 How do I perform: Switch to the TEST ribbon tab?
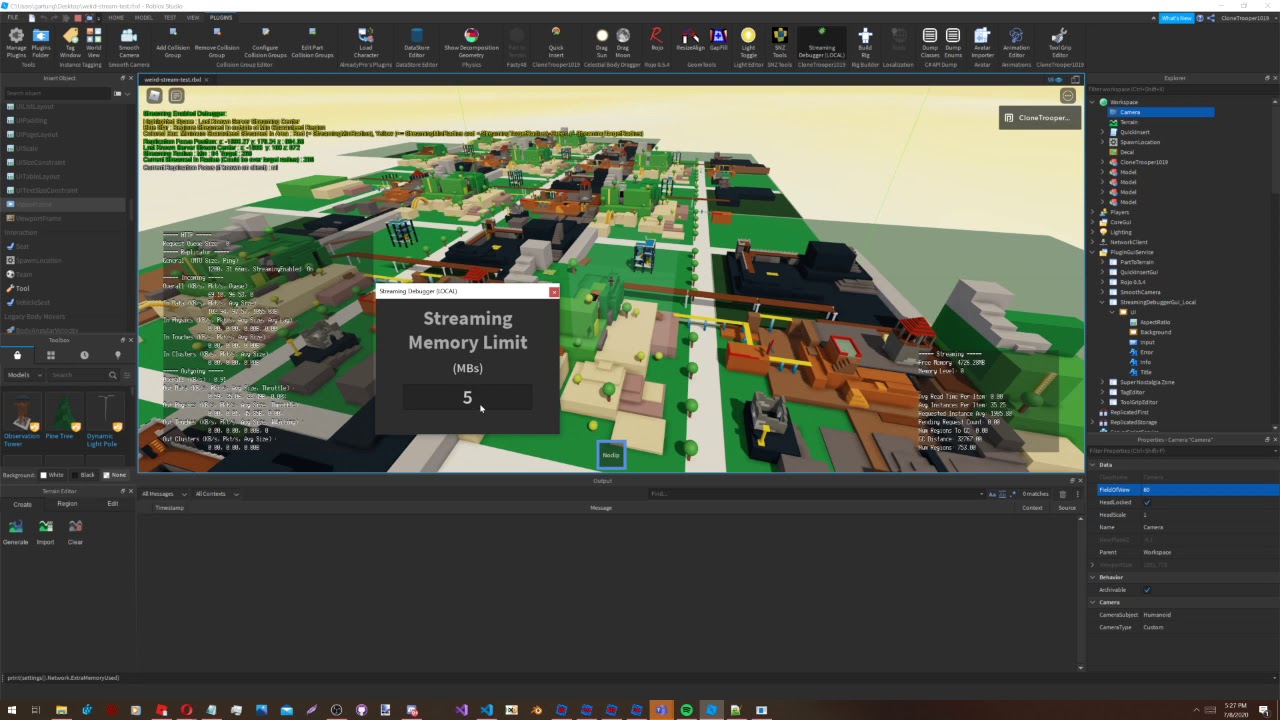[170, 18]
